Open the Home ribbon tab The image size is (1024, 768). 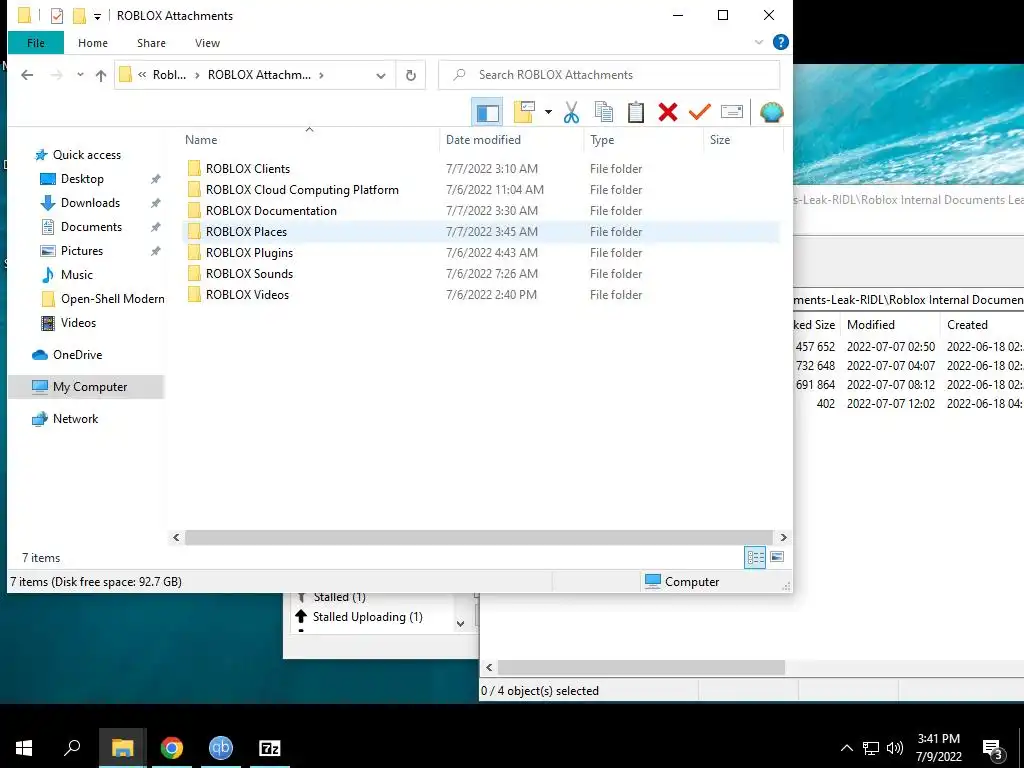coord(93,43)
